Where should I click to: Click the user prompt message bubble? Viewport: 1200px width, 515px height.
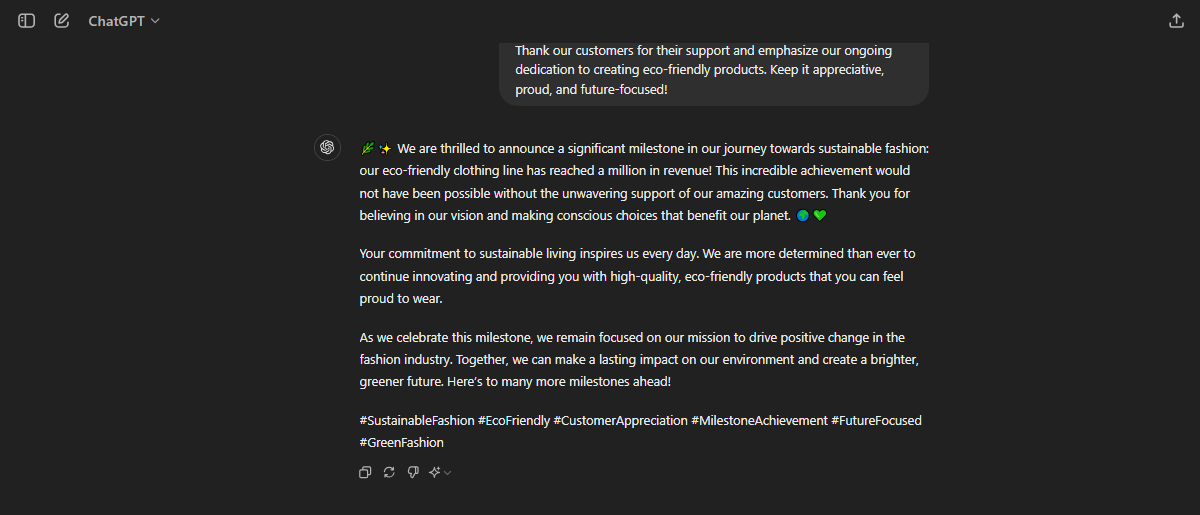tap(713, 70)
